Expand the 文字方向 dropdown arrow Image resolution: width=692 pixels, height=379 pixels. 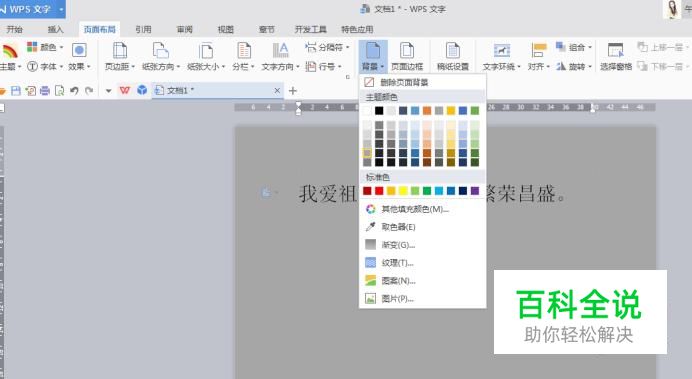coord(297,67)
